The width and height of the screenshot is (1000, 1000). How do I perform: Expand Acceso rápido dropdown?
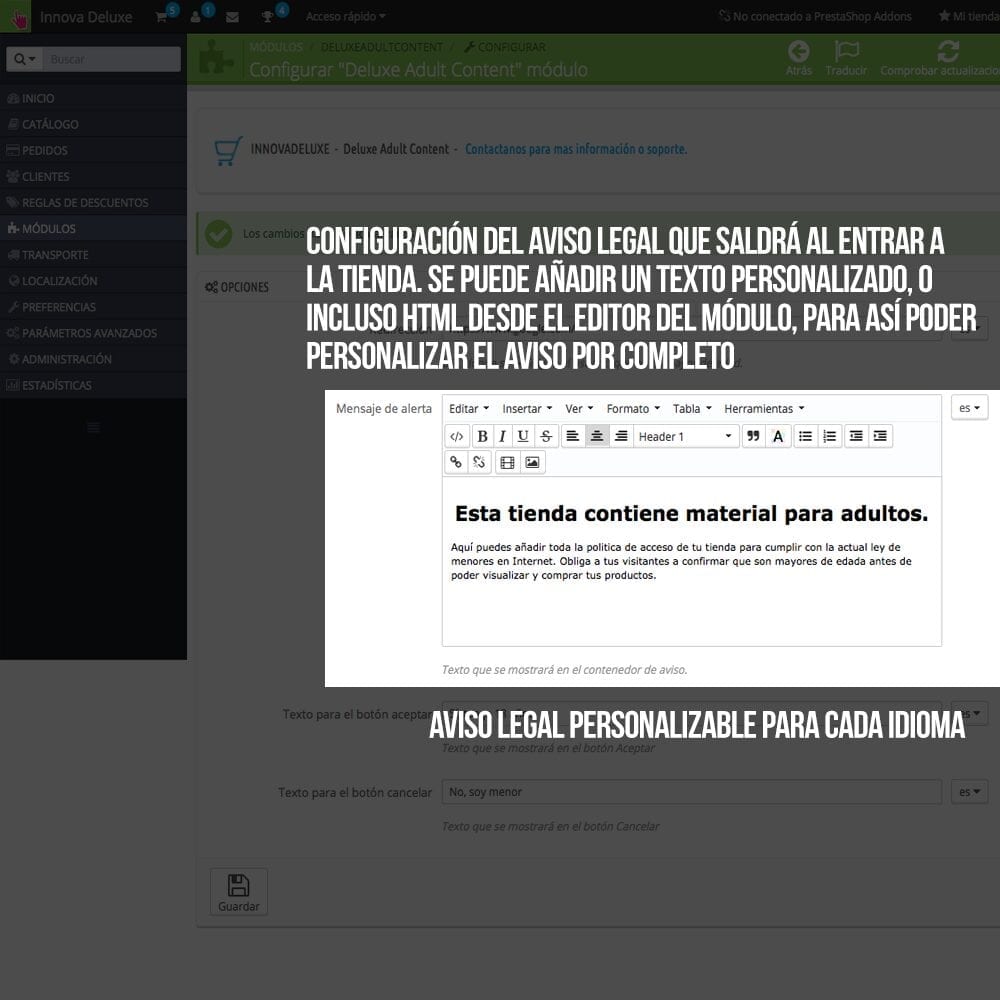pos(345,17)
